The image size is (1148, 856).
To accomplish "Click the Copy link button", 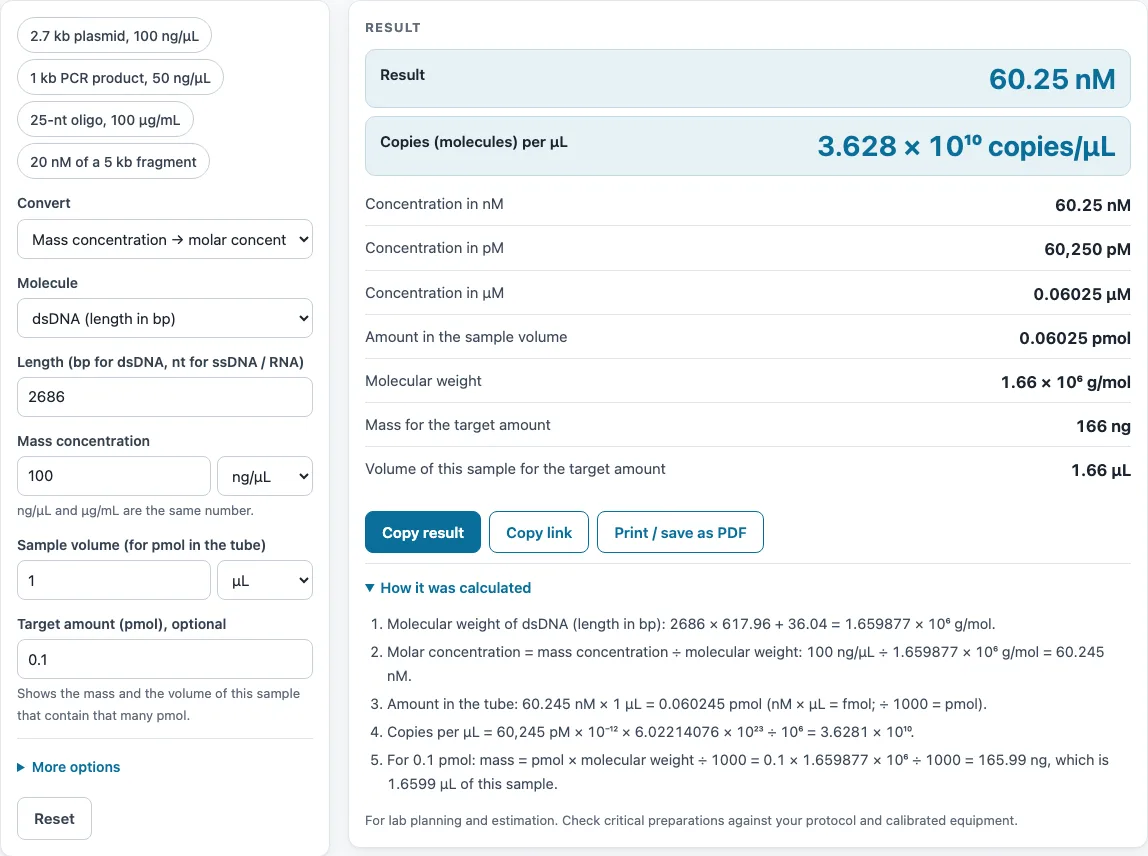I will pos(539,532).
